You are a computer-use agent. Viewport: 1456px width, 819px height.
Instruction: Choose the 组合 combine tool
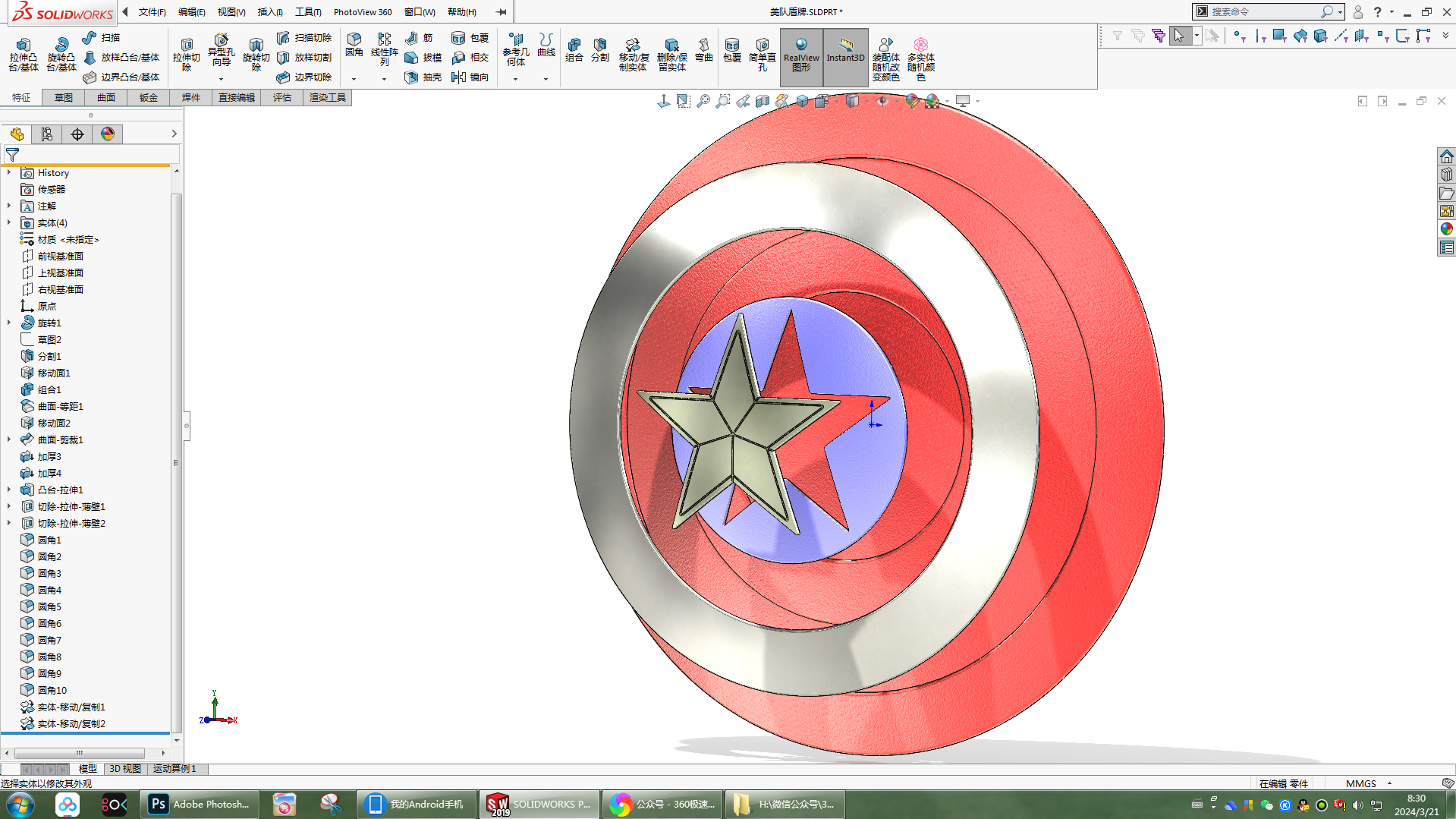click(574, 50)
